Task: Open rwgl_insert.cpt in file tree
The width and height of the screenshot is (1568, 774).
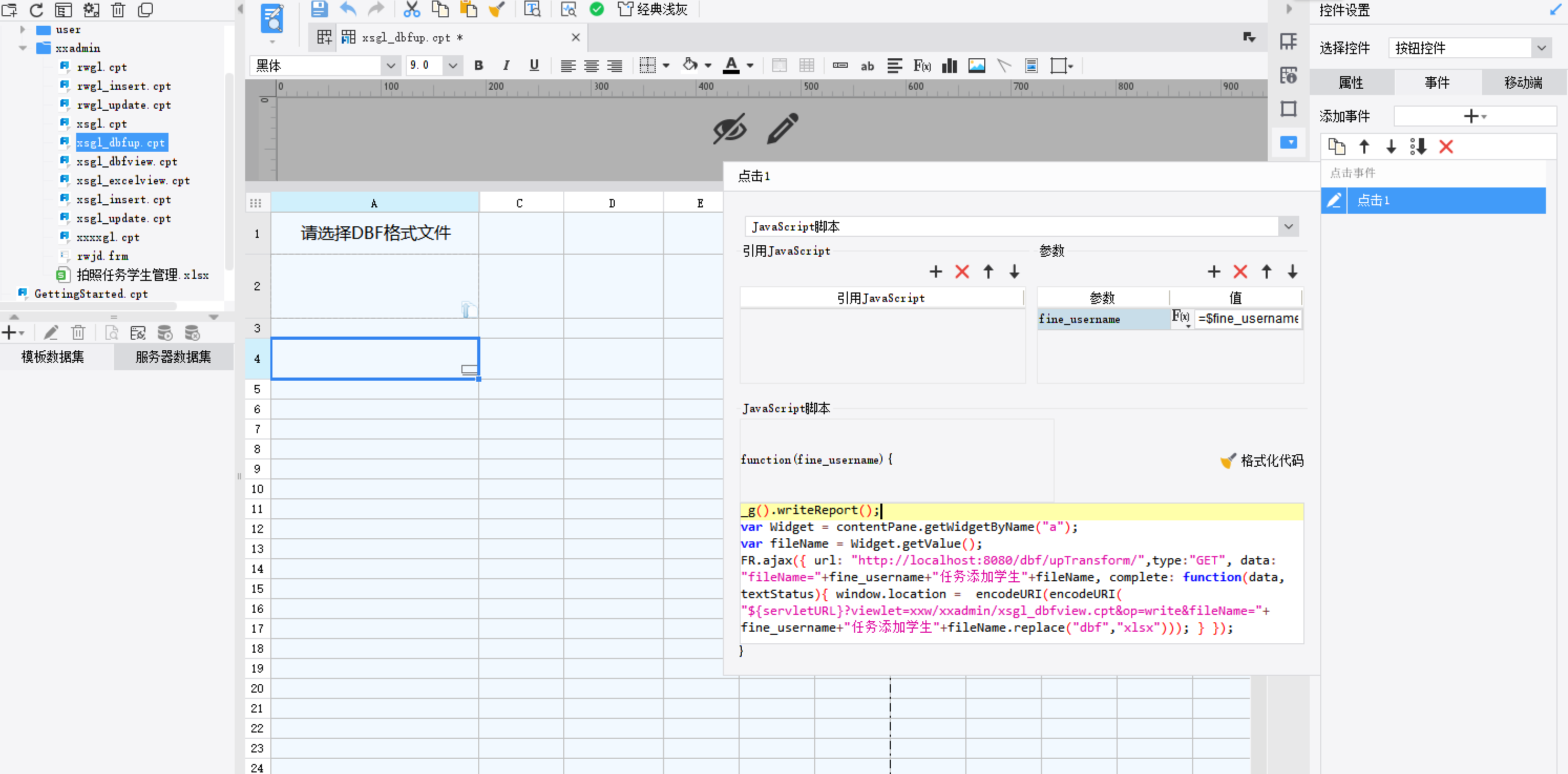Action: (123, 86)
